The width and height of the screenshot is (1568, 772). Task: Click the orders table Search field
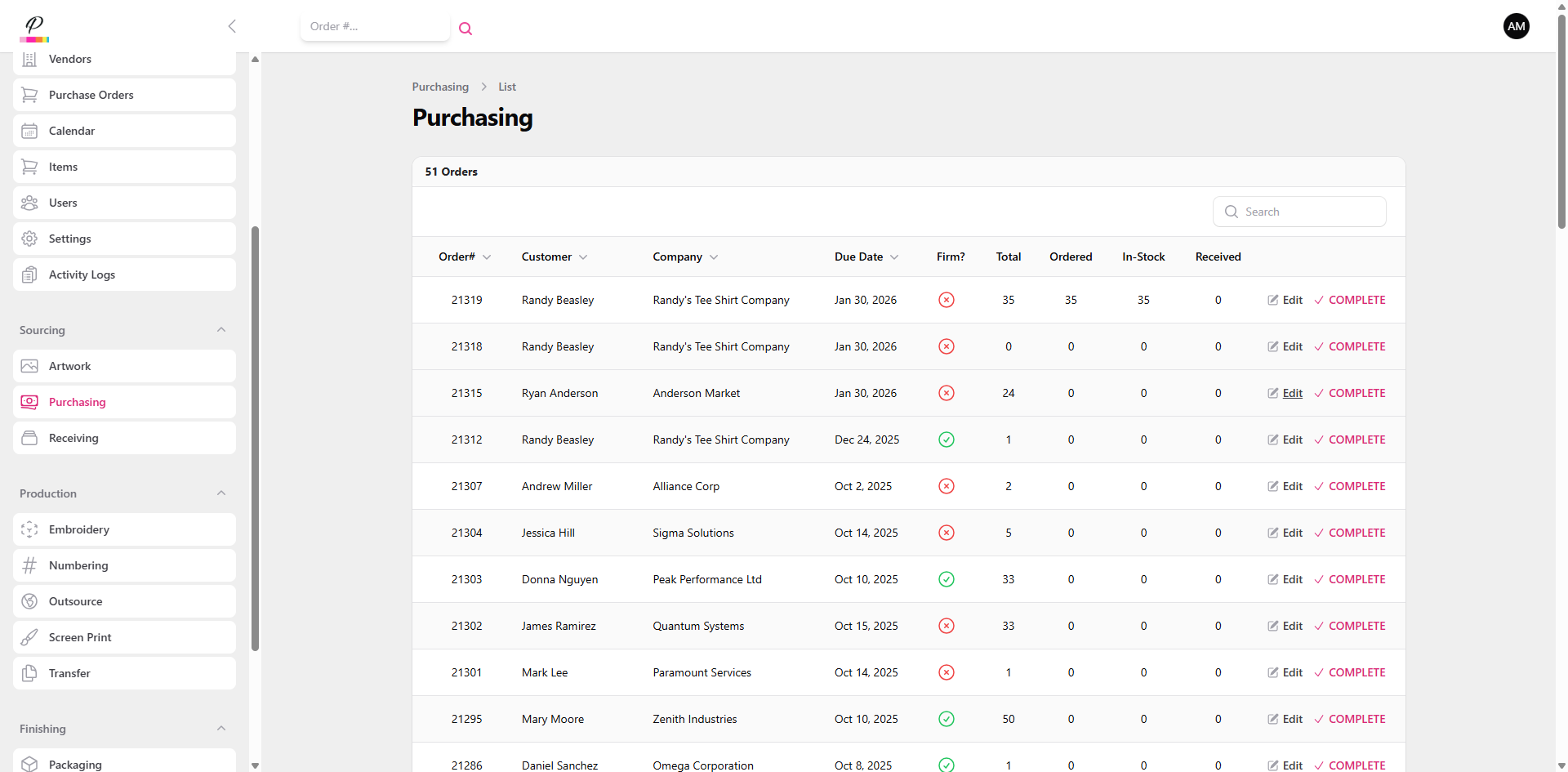click(x=1307, y=212)
